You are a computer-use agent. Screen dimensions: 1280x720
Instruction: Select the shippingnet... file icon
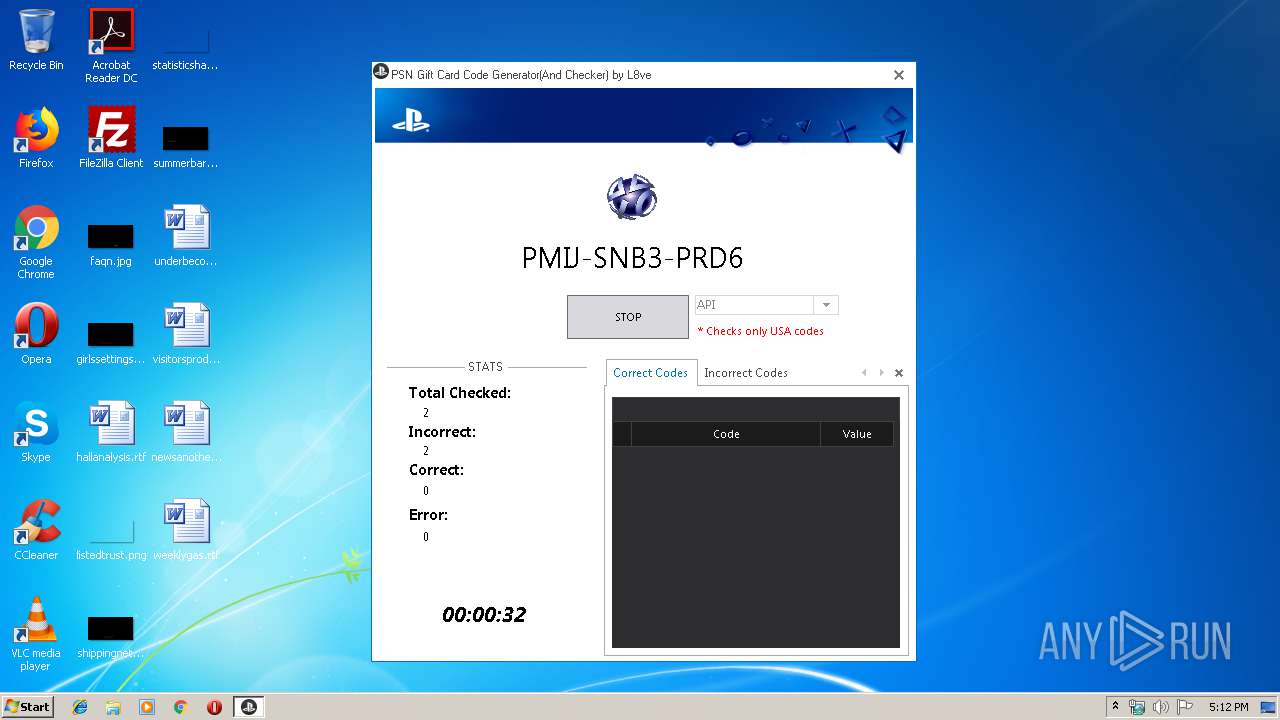[x=111, y=635]
